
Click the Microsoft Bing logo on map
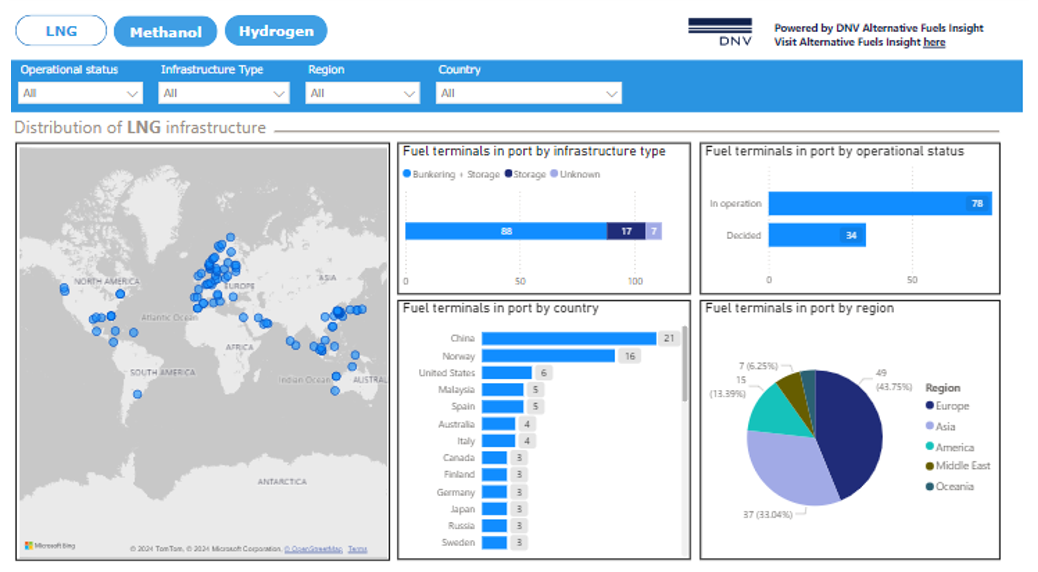50,546
